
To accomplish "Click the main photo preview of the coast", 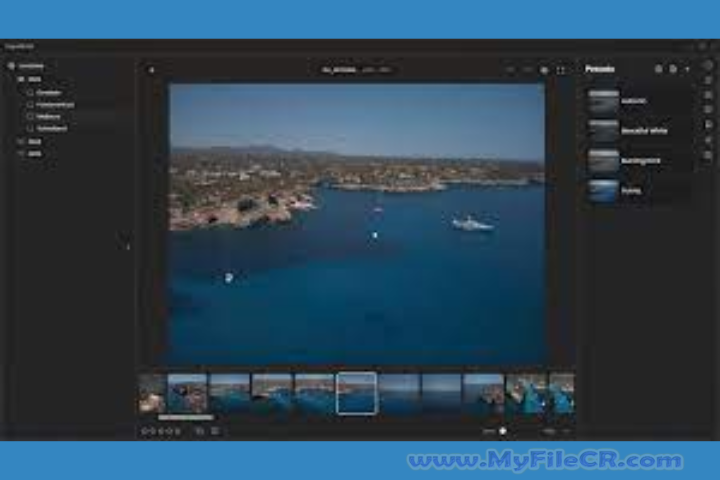I will (x=357, y=224).
